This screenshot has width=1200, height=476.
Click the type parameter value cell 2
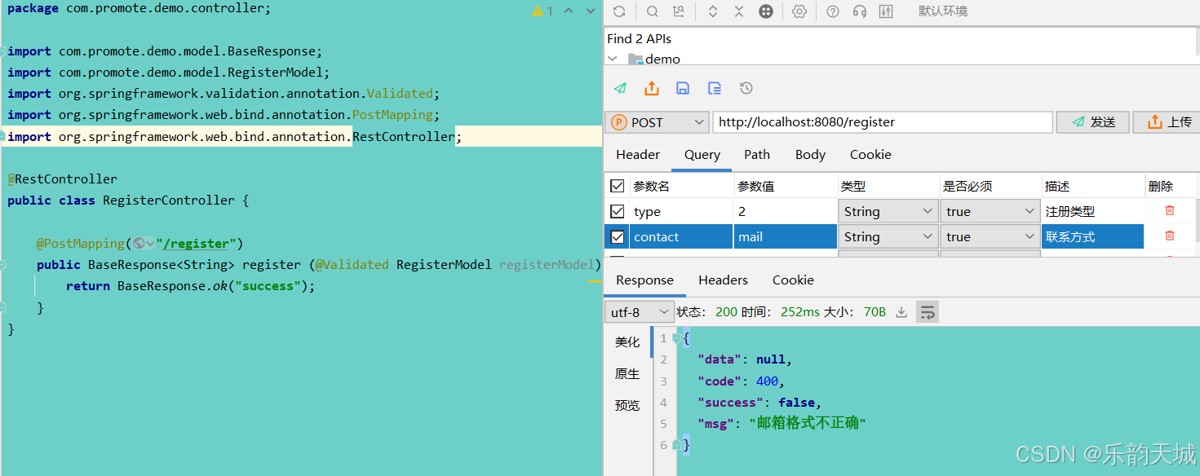785,211
